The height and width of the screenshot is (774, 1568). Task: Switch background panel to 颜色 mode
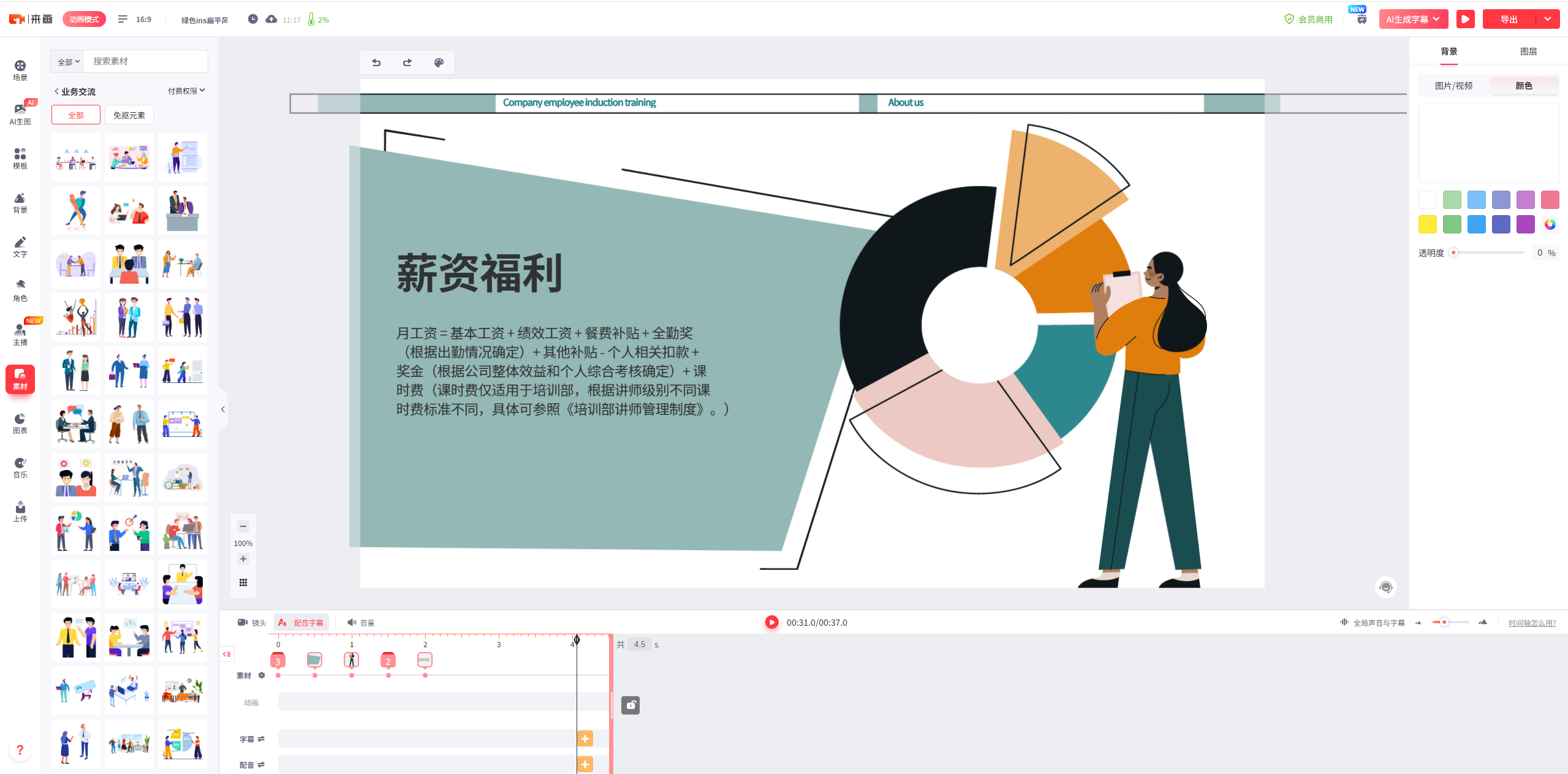[x=1524, y=85]
